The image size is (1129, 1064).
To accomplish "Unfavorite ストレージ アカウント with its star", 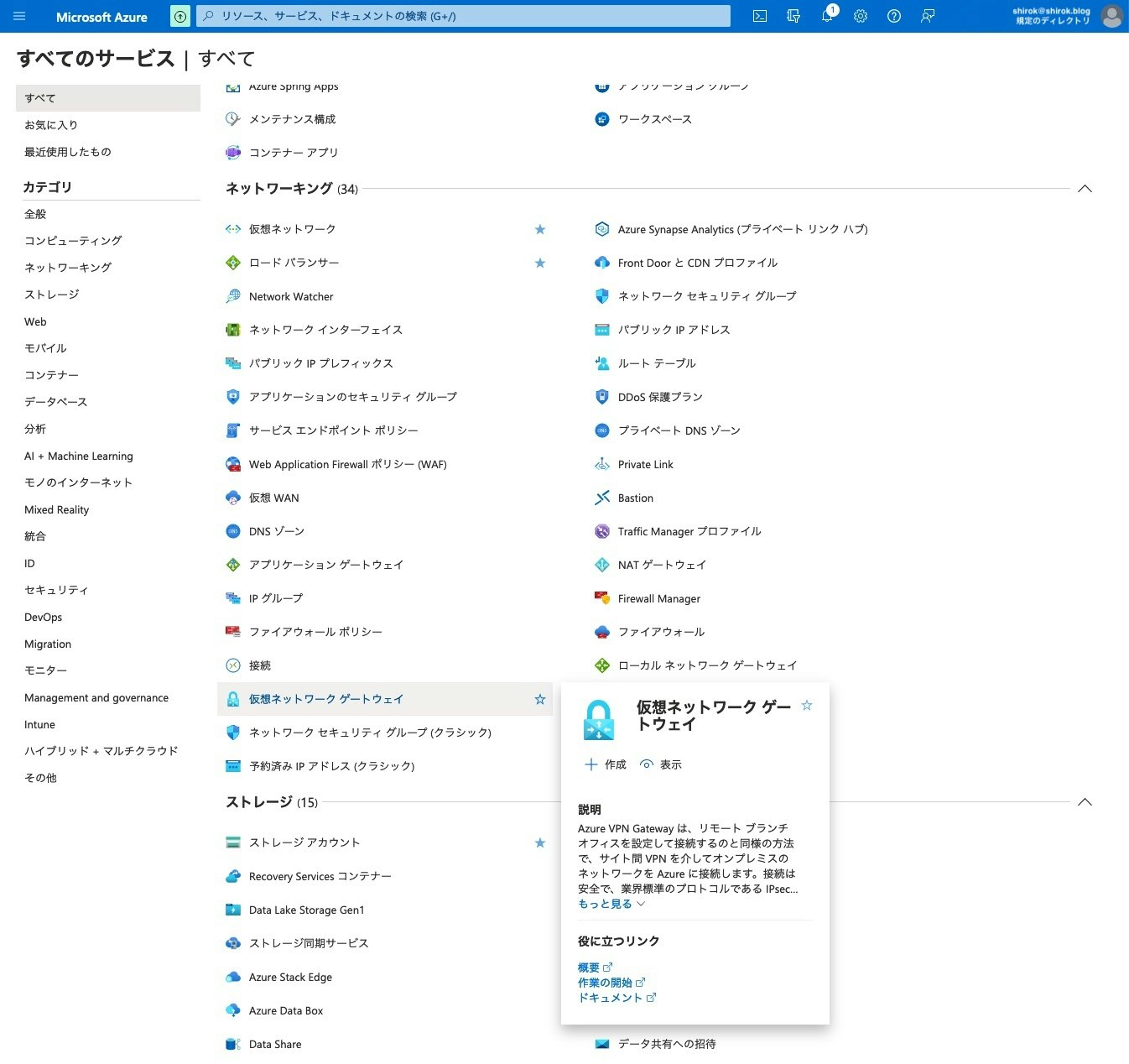I will 540,842.
